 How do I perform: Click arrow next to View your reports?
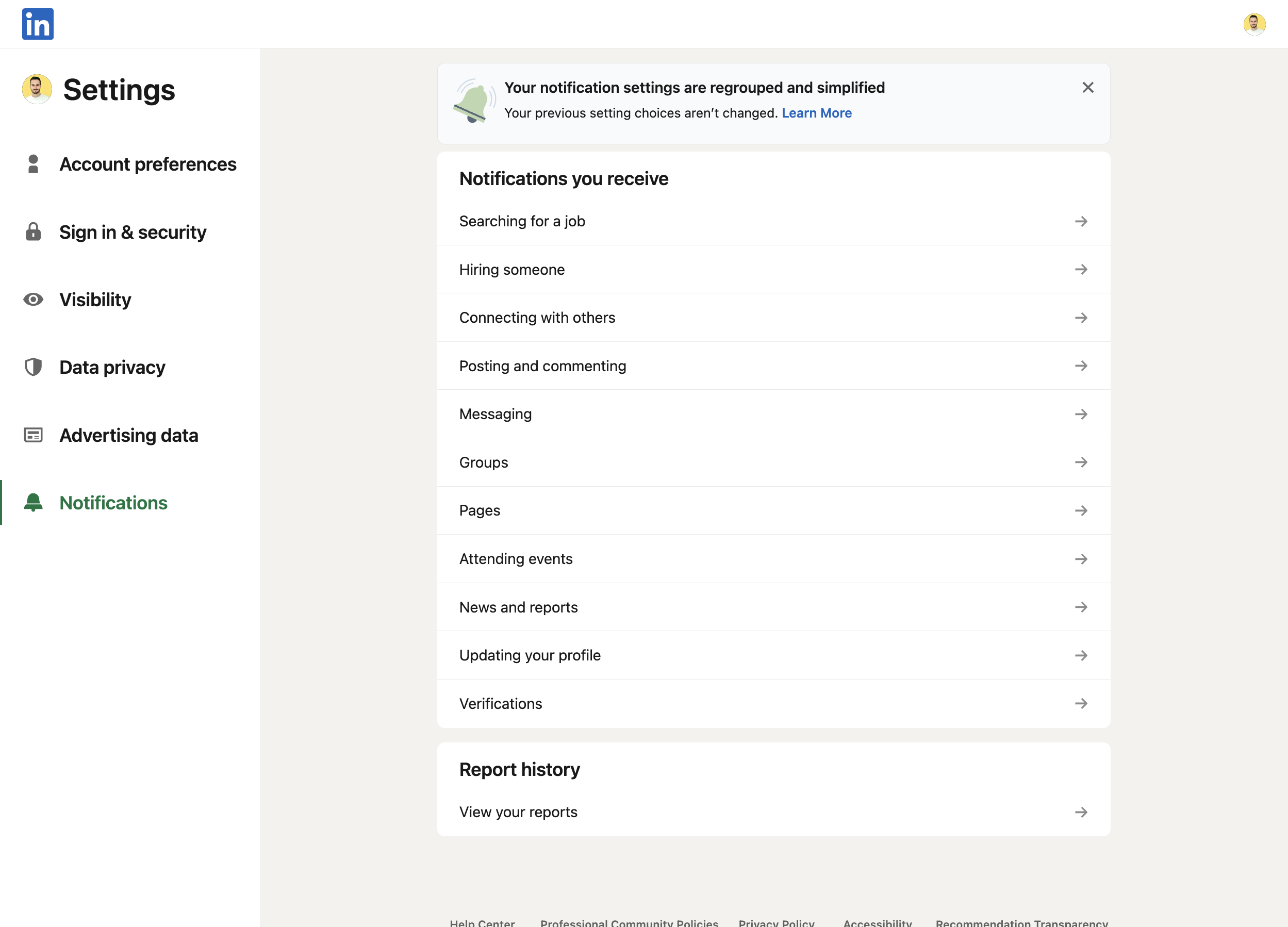tap(1081, 812)
